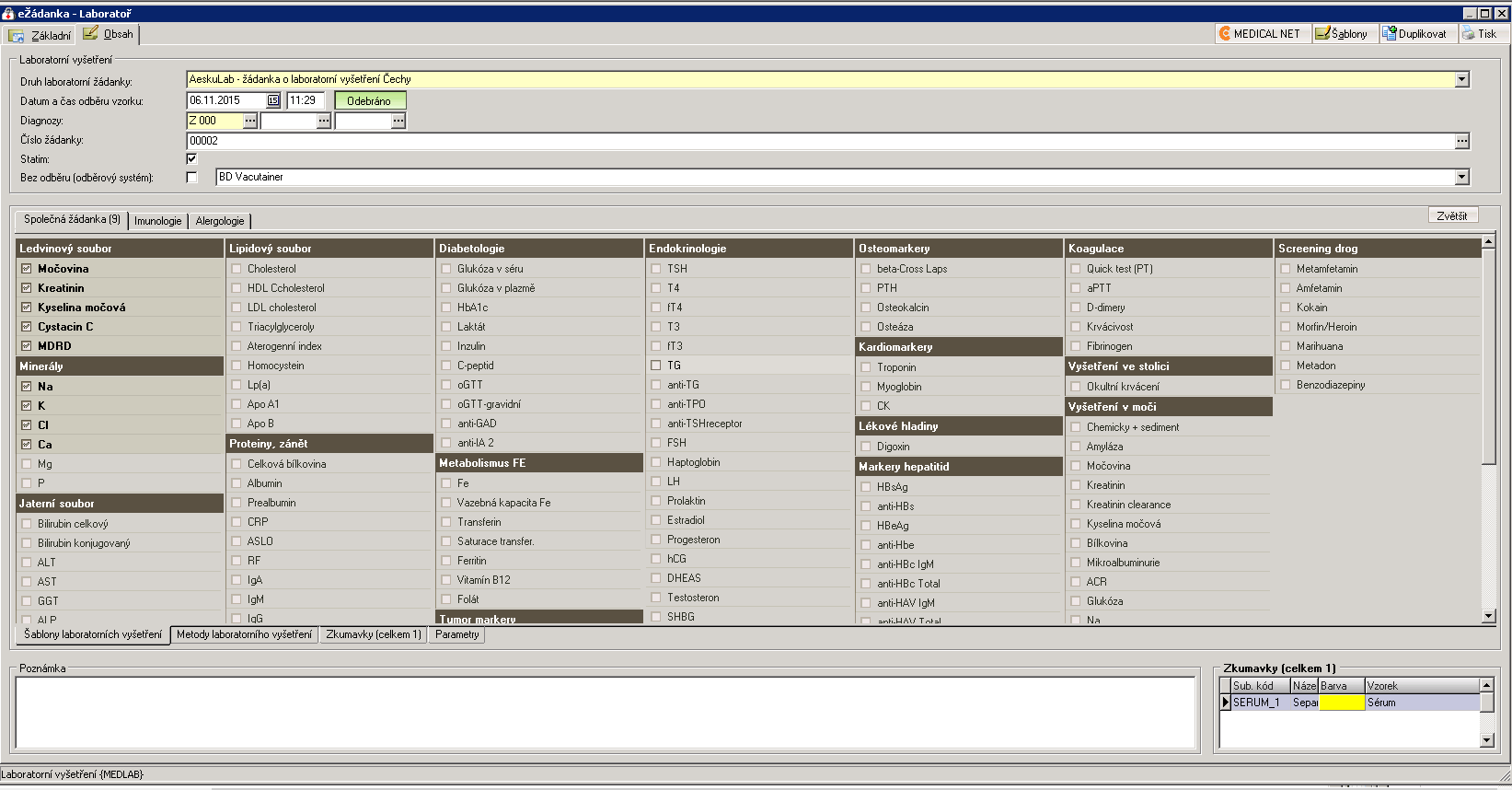Check the Metamfetamin checkbox

click(x=1286, y=269)
